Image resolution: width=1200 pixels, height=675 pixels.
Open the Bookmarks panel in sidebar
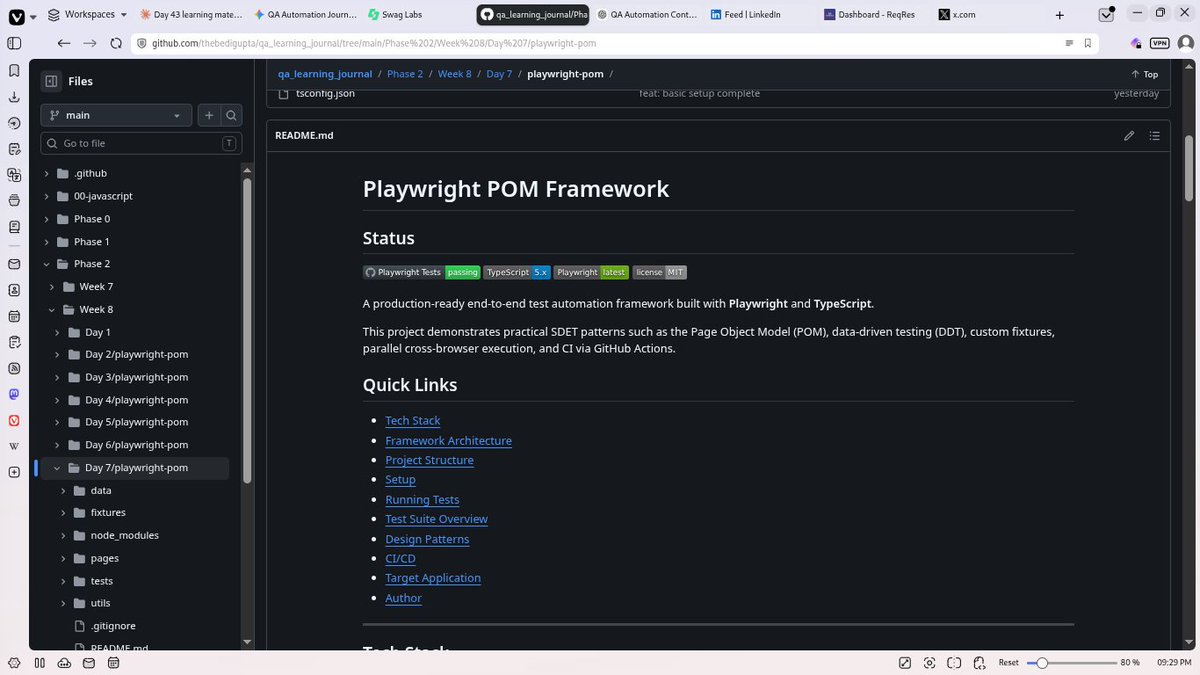pos(14,71)
